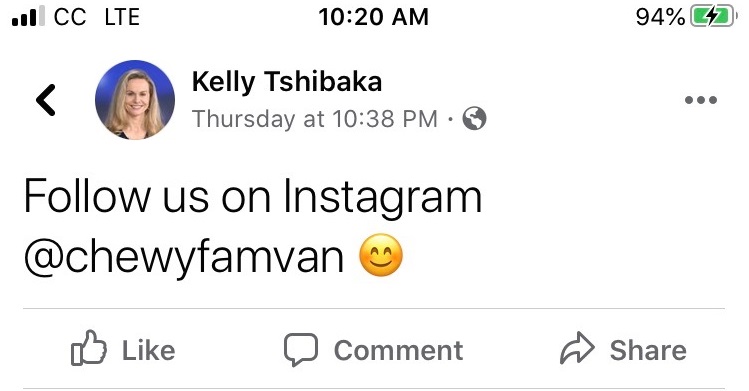The image size is (749, 391).
Task: Click the Comment speech bubble icon
Action: [301, 349]
